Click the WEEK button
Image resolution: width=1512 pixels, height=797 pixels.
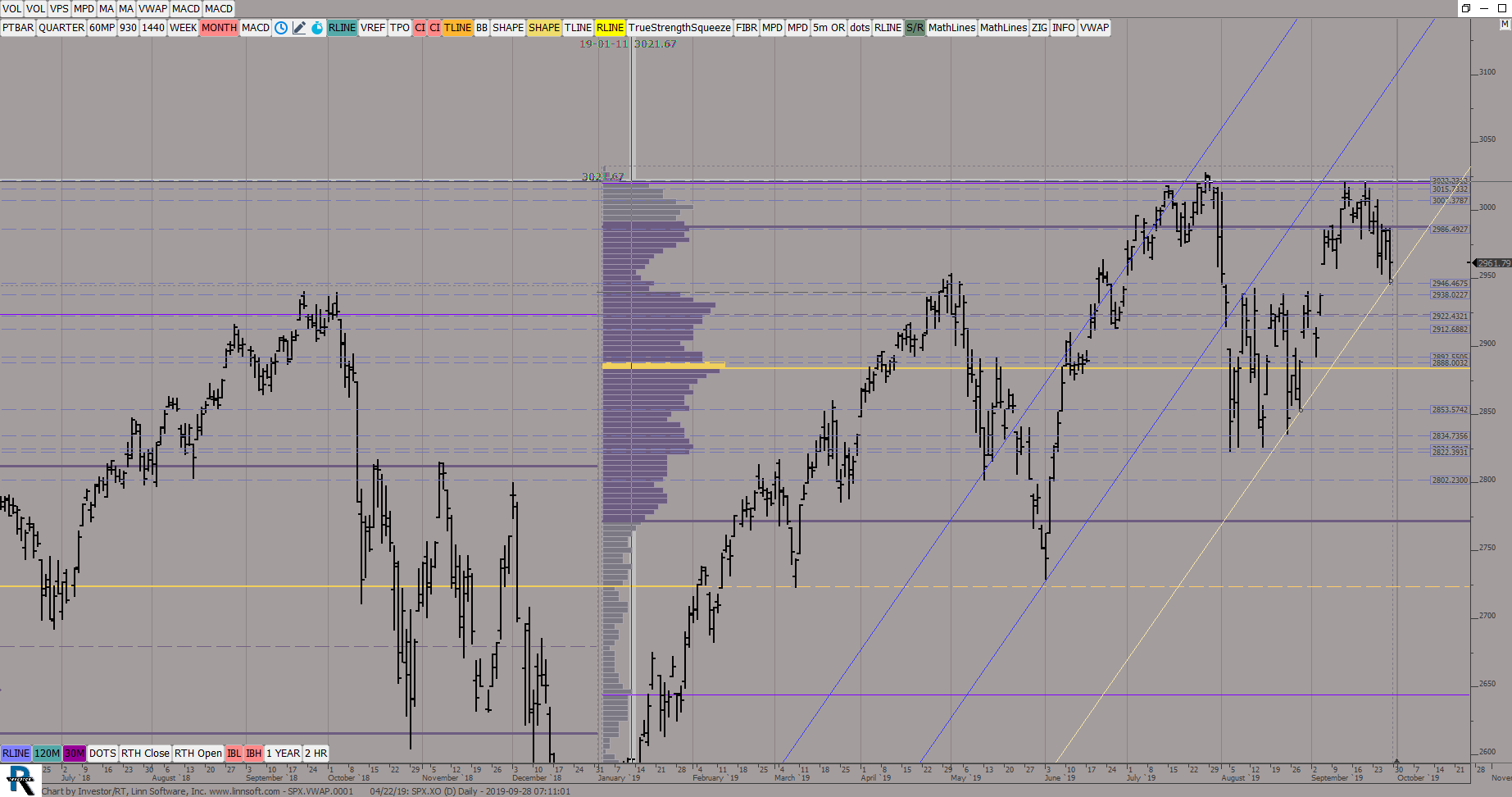pyautogui.click(x=183, y=28)
